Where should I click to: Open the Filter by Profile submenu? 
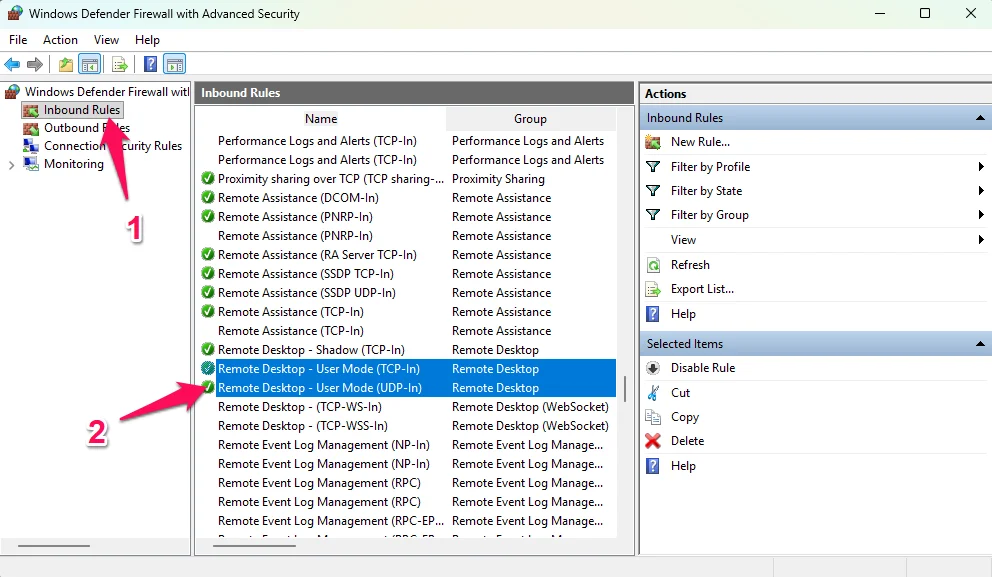click(710, 167)
